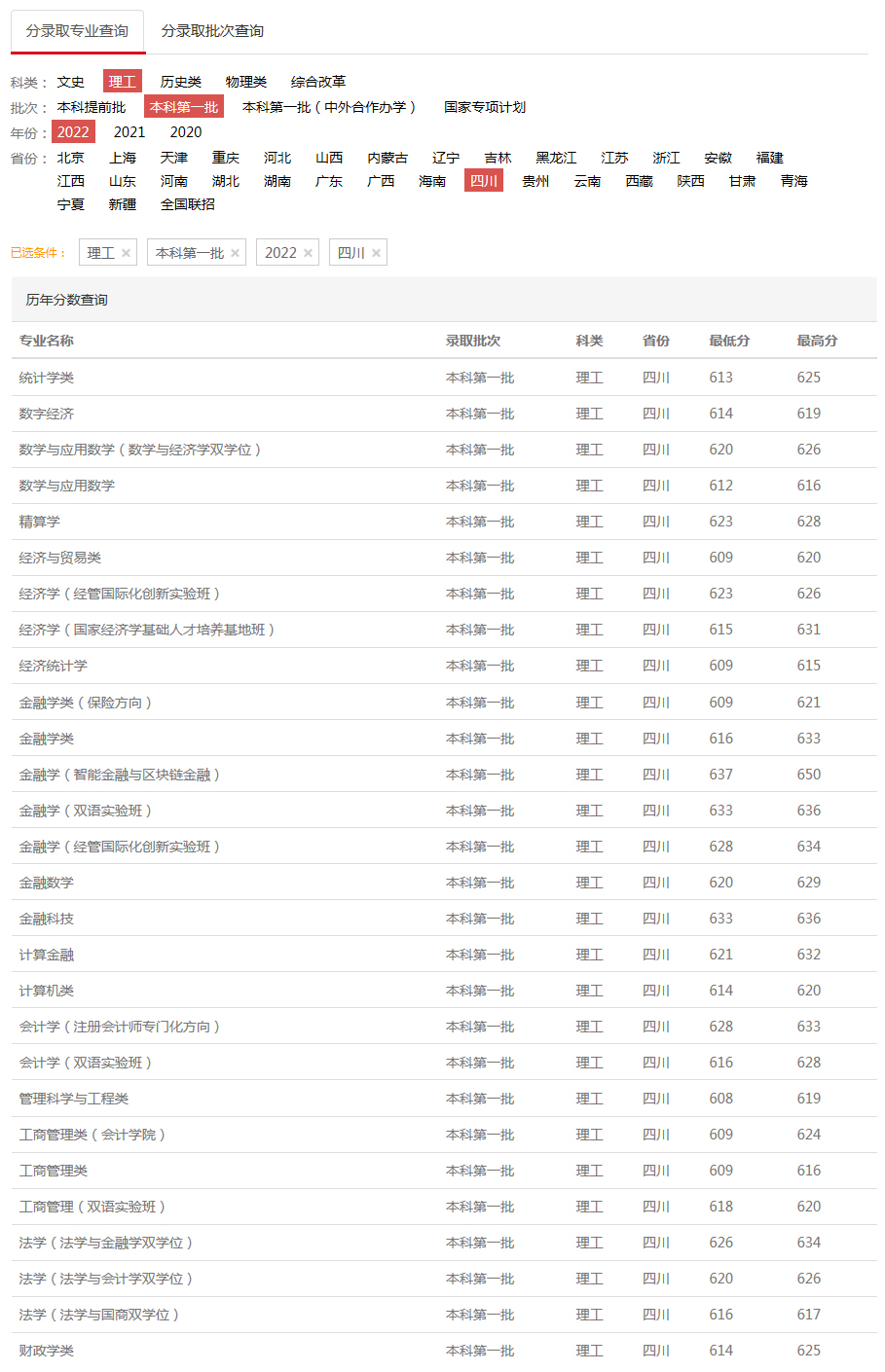This screenshot has height=1372, width=885.
Task: Select province 江西
Action: pos(71,181)
